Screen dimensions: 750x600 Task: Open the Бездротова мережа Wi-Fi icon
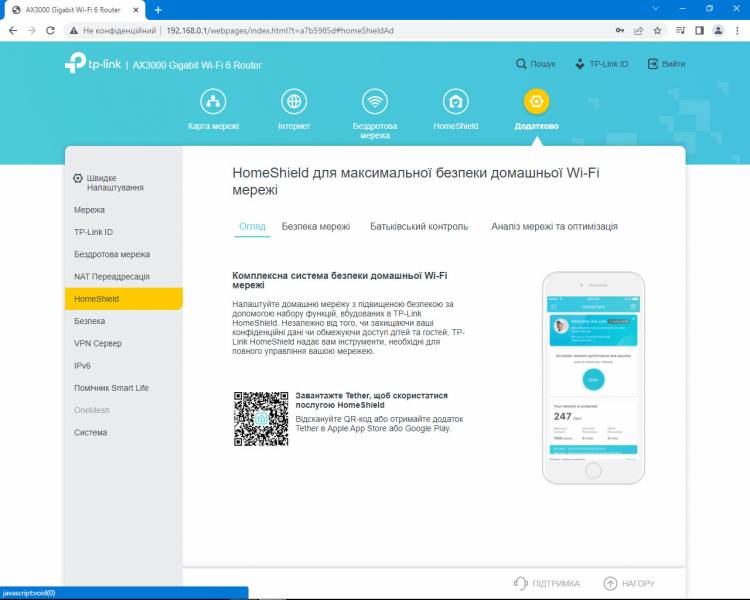pos(375,101)
